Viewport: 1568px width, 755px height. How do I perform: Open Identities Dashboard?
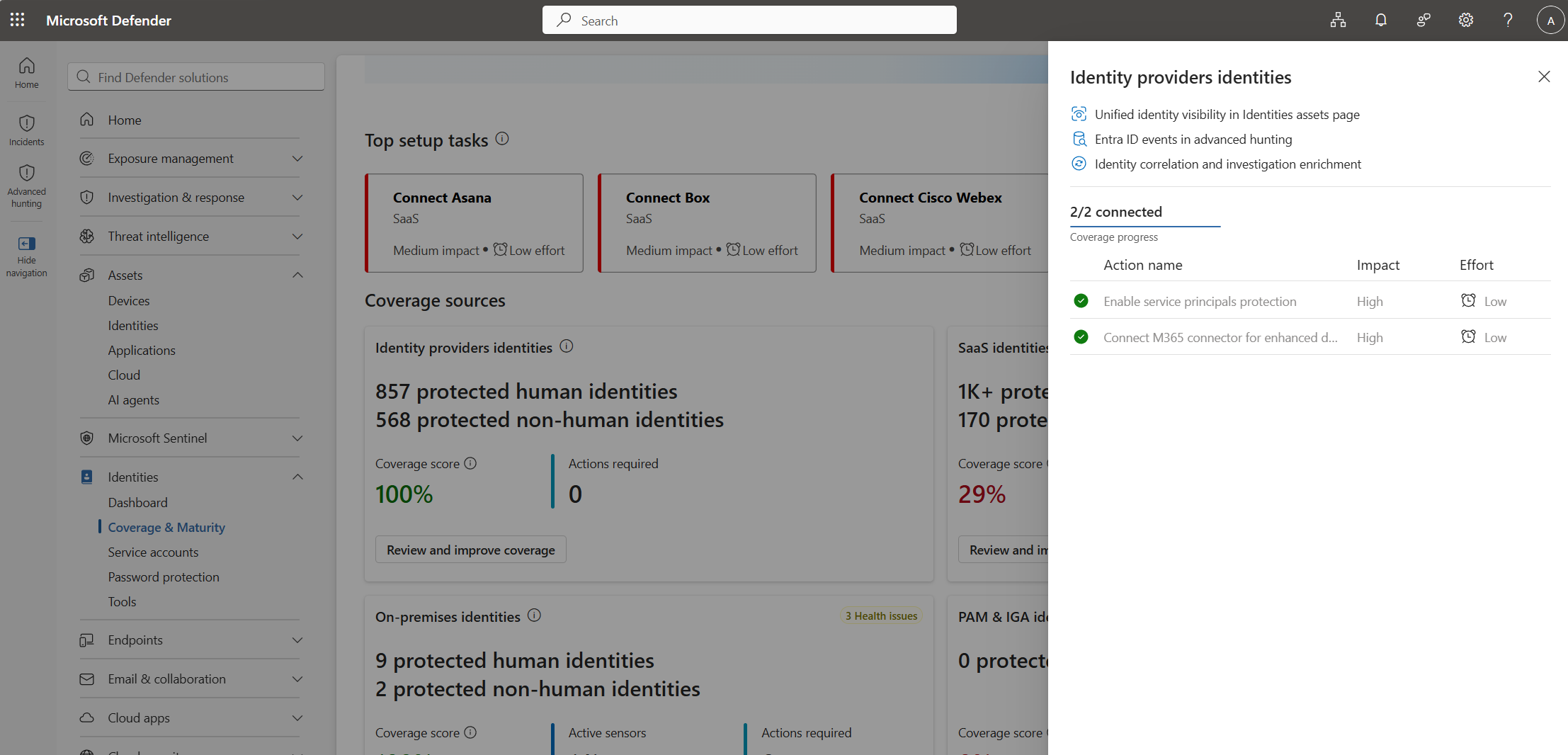[x=138, y=502]
